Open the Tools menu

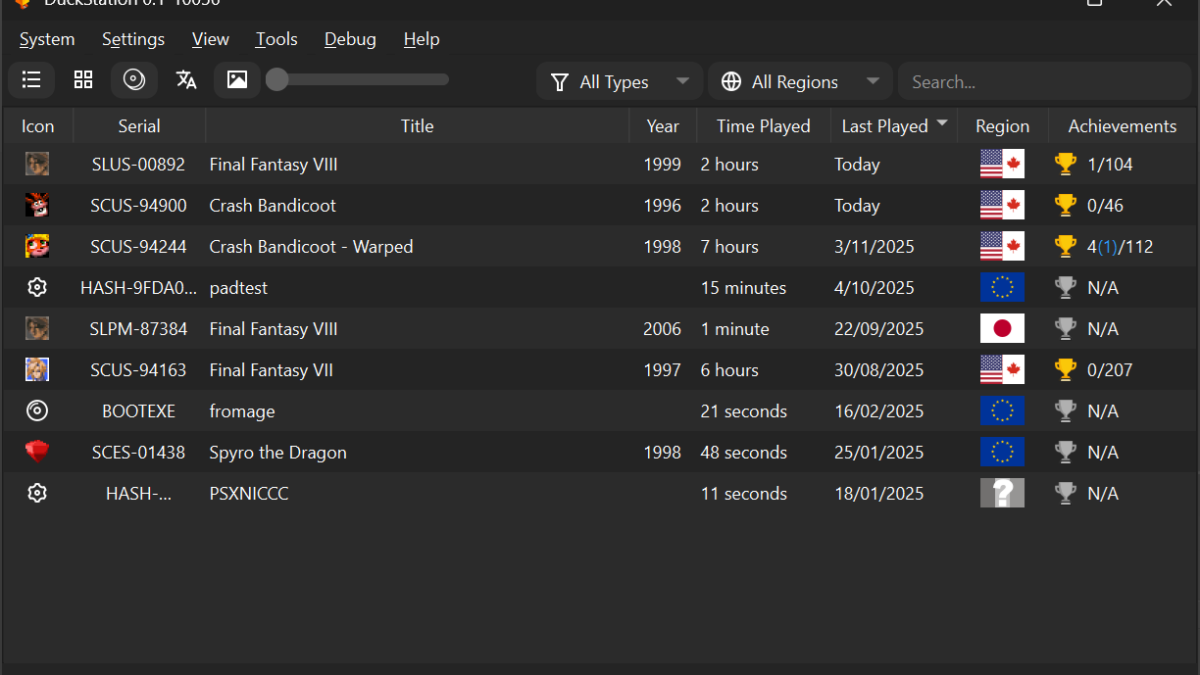point(276,39)
